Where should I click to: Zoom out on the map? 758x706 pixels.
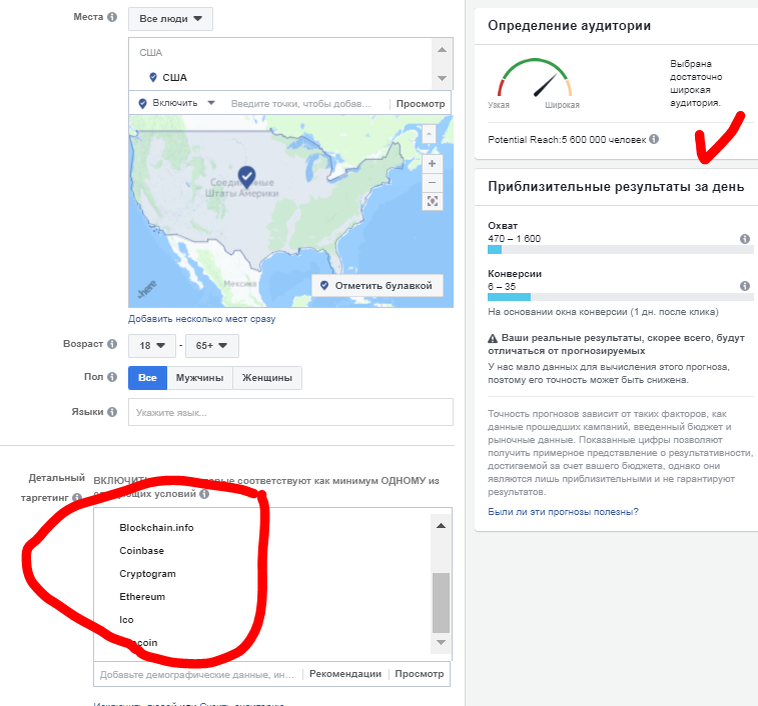tap(432, 182)
